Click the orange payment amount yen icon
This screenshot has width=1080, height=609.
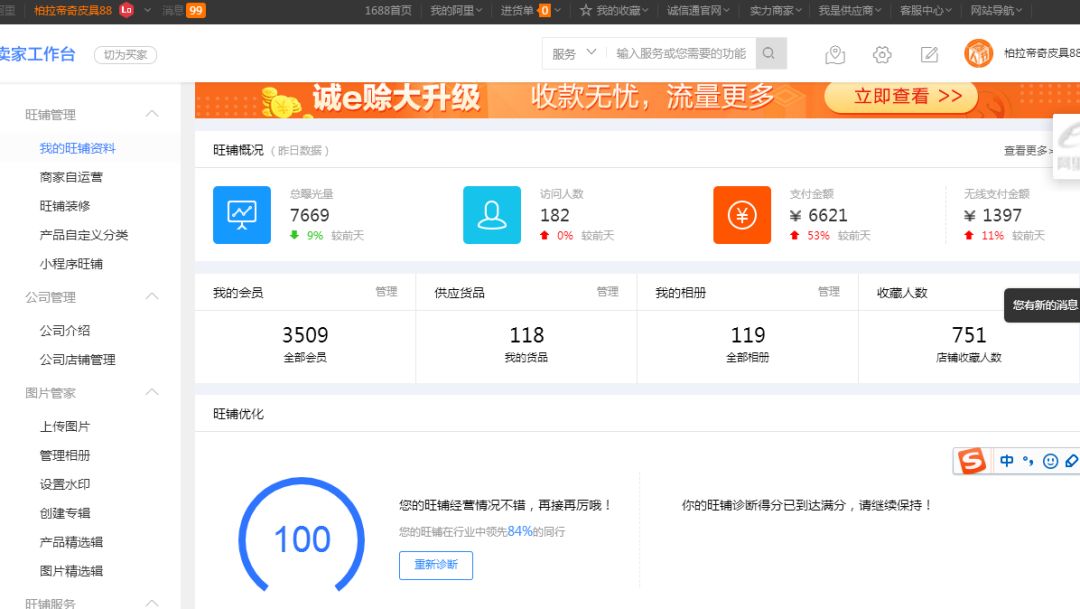tap(742, 215)
